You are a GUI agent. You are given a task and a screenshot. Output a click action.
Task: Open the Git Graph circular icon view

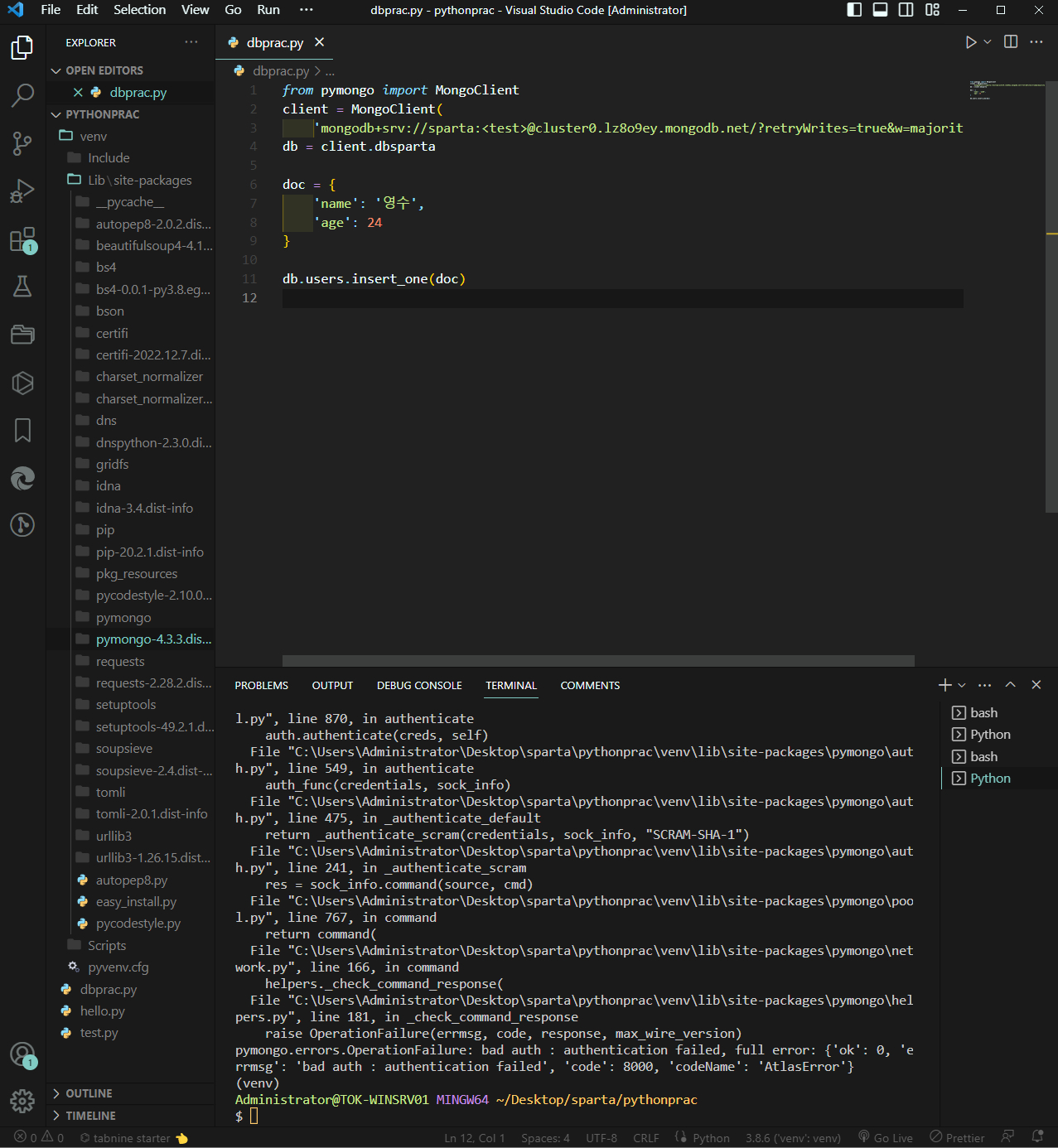click(x=22, y=525)
